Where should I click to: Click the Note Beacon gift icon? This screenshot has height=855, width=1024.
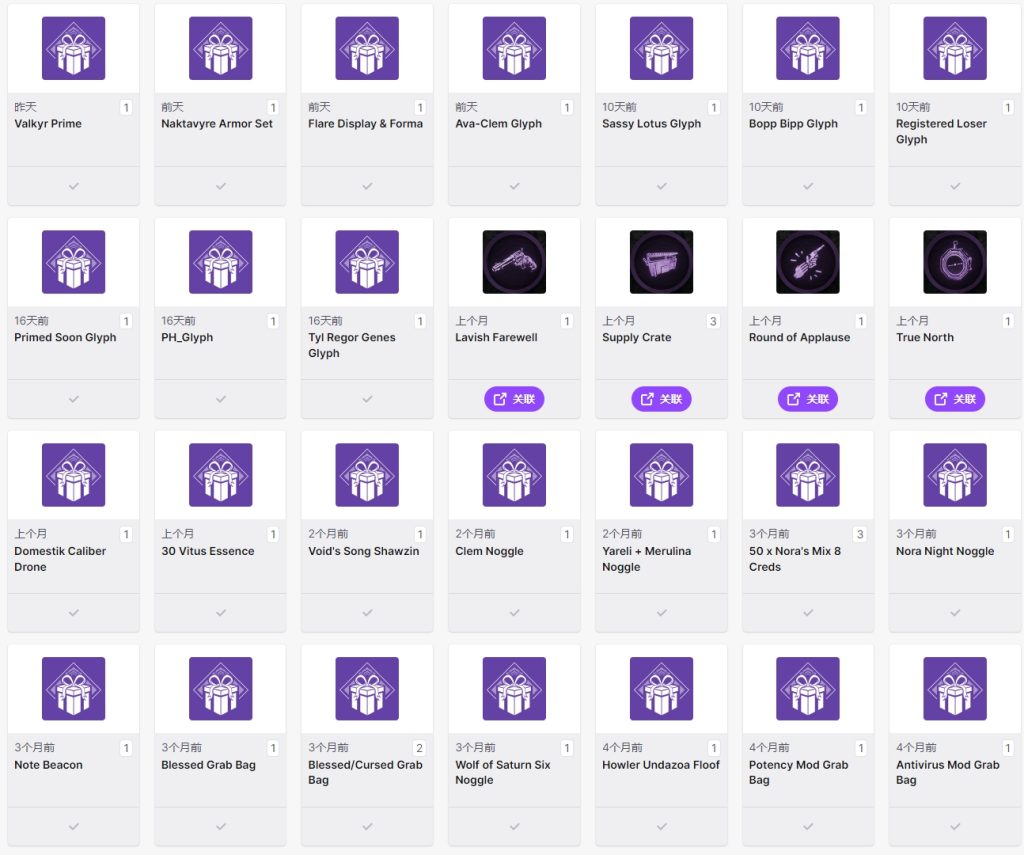(73, 688)
